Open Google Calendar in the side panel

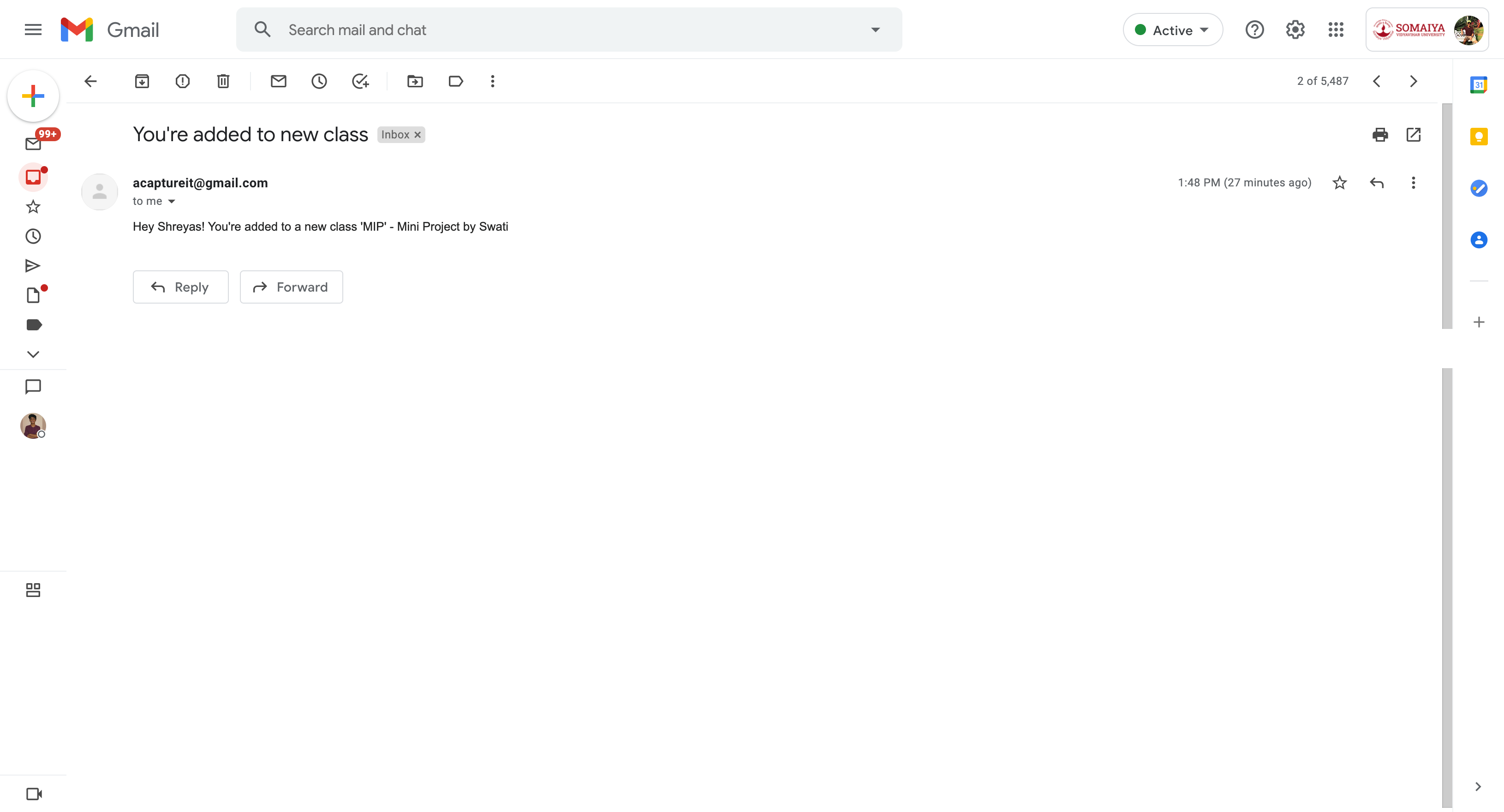[x=1478, y=85]
